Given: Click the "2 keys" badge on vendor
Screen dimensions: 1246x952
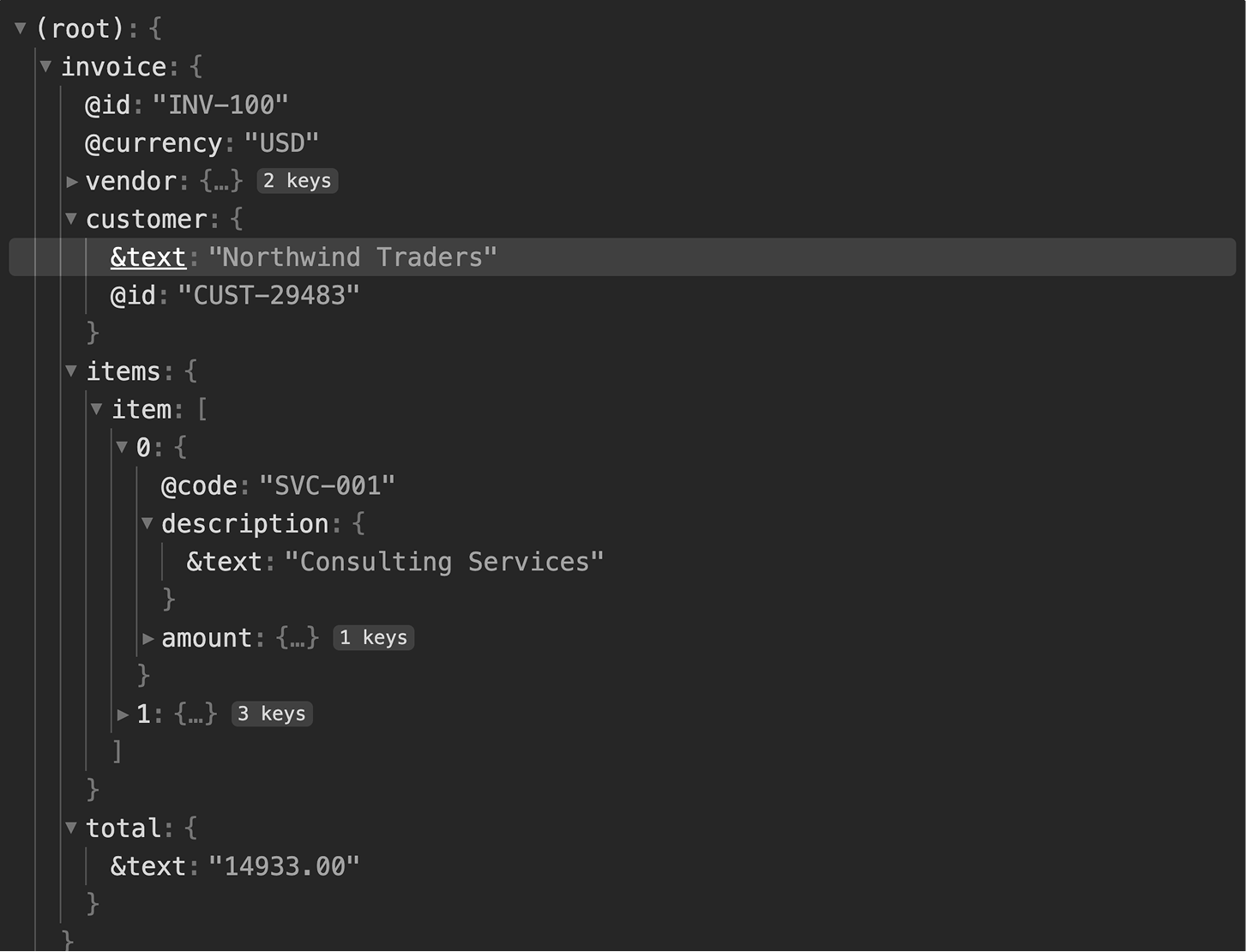Looking at the screenshot, I should coord(297,181).
